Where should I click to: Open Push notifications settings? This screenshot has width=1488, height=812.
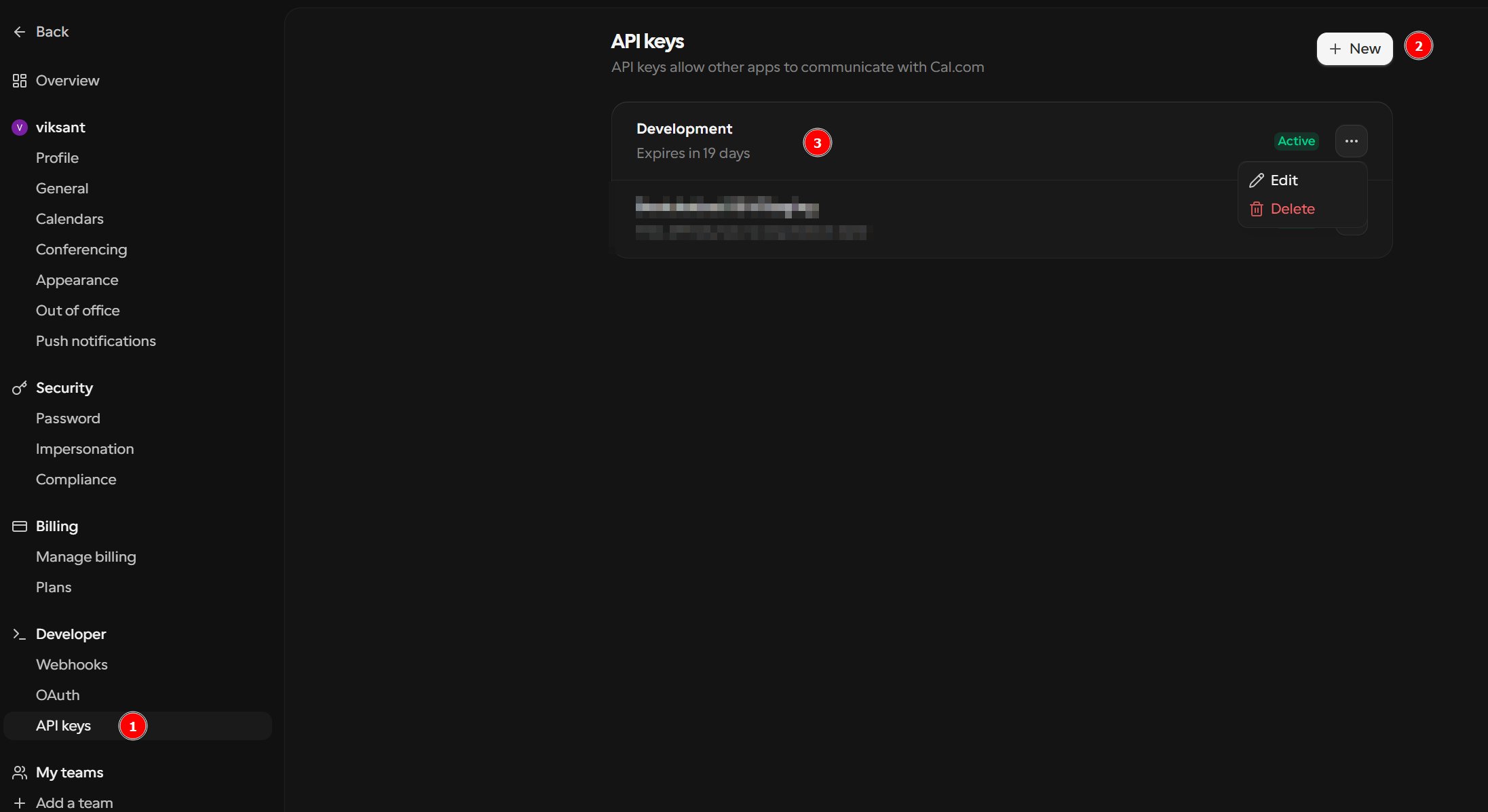tap(96, 341)
